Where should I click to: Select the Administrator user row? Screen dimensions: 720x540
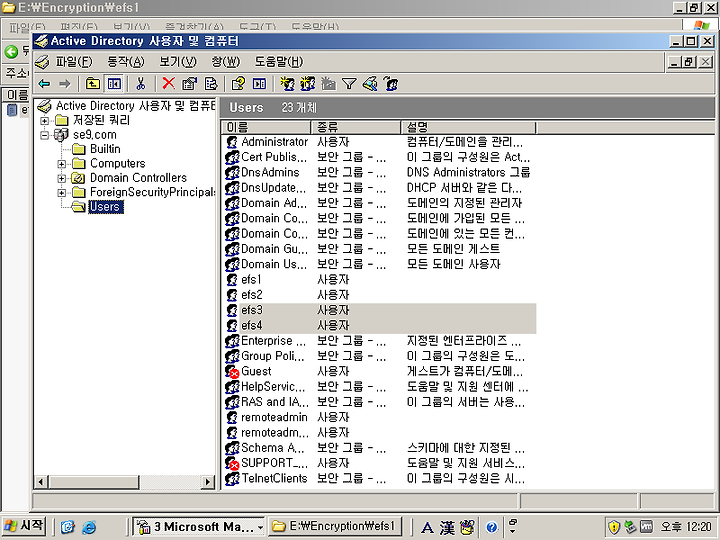click(380, 142)
